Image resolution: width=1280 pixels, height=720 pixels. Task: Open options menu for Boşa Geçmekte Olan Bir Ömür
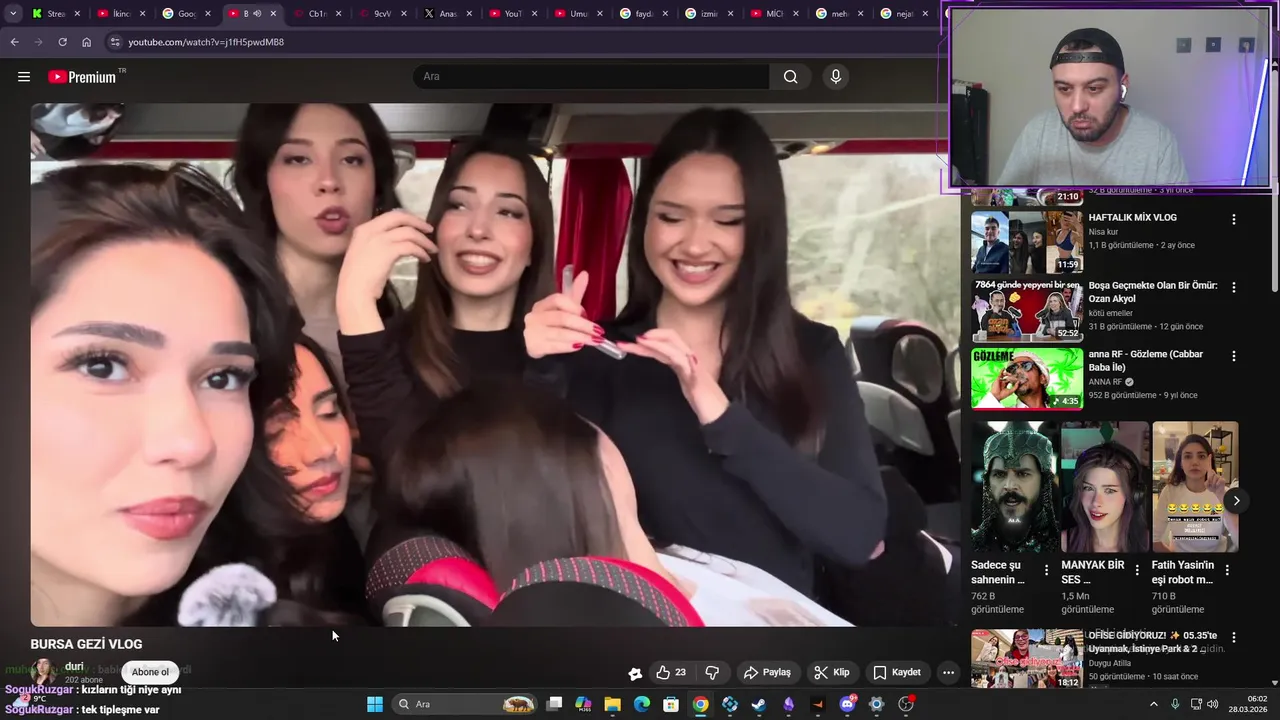click(1233, 287)
